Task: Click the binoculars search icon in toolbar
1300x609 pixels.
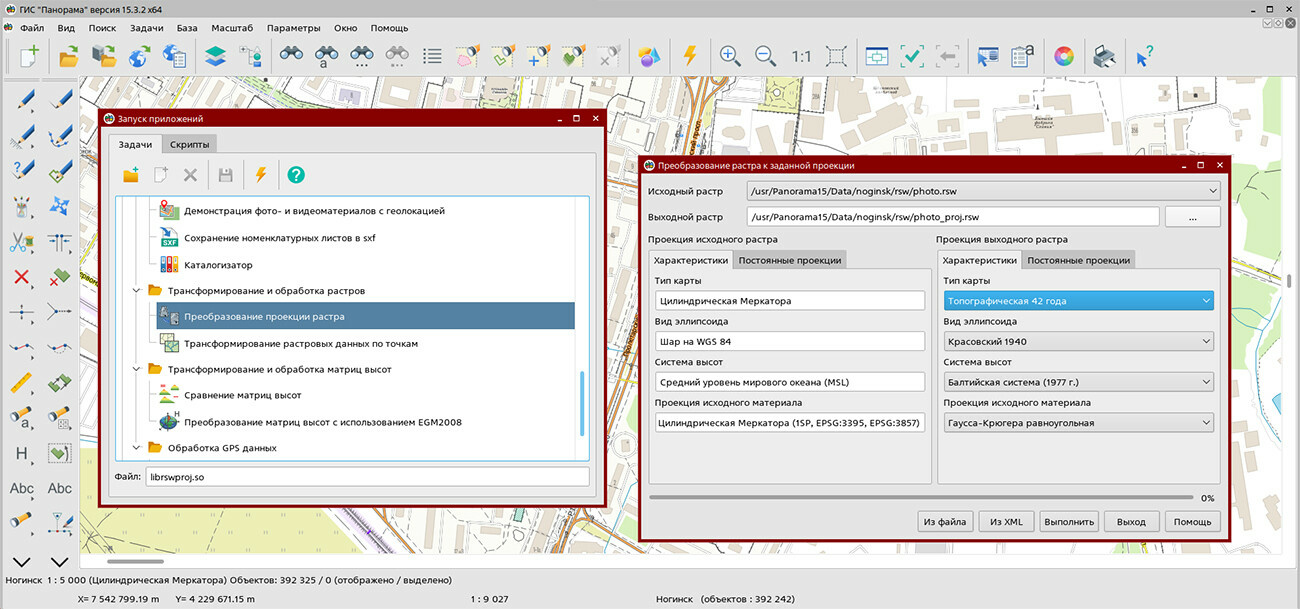Action: click(291, 56)
